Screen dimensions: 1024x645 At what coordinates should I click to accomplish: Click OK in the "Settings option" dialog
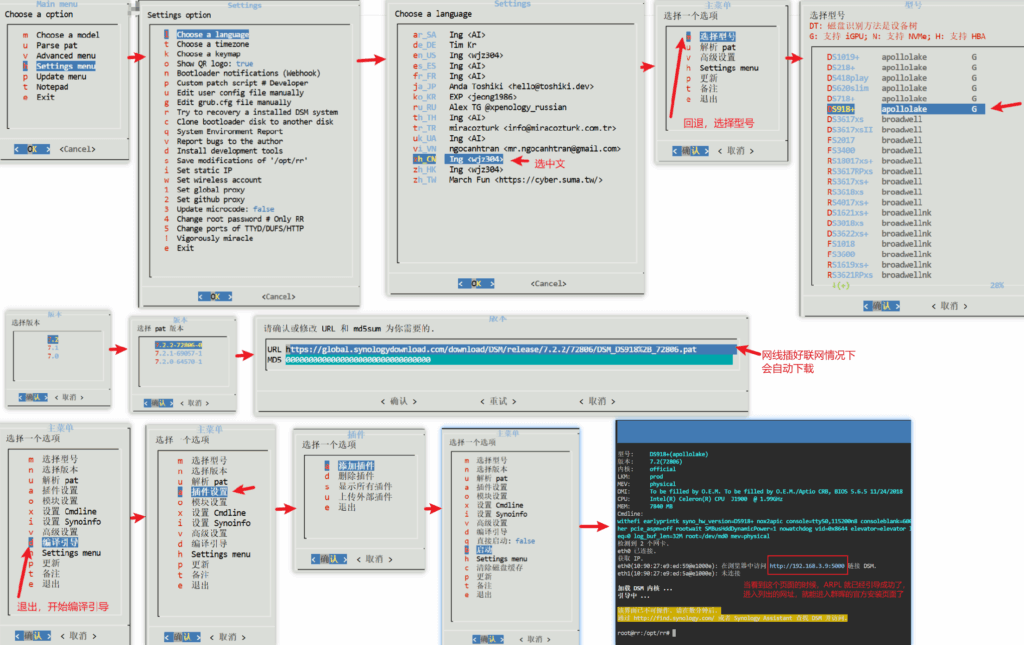pos(215,296)
